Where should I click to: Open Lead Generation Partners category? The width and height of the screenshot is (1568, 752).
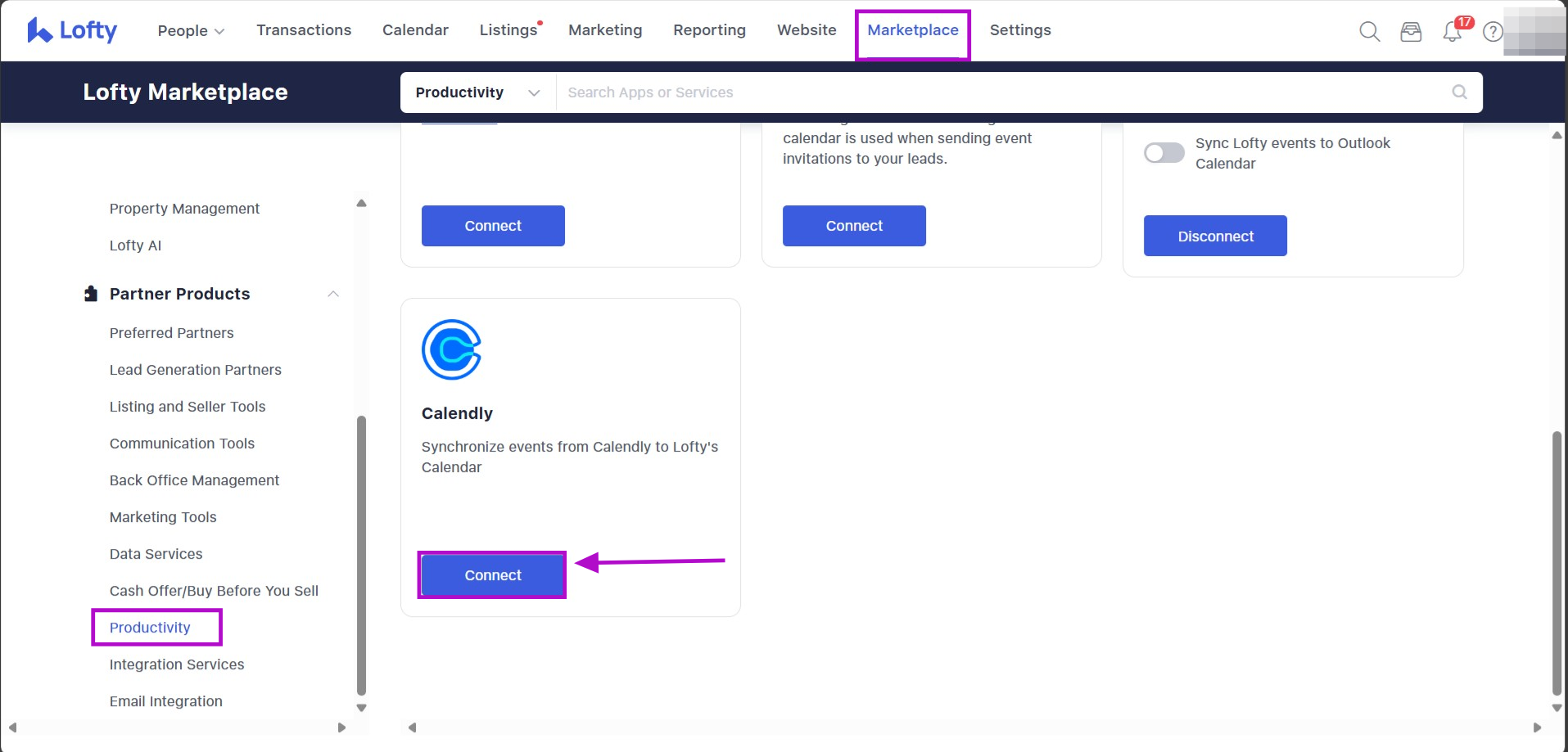(x=196, y=370)
